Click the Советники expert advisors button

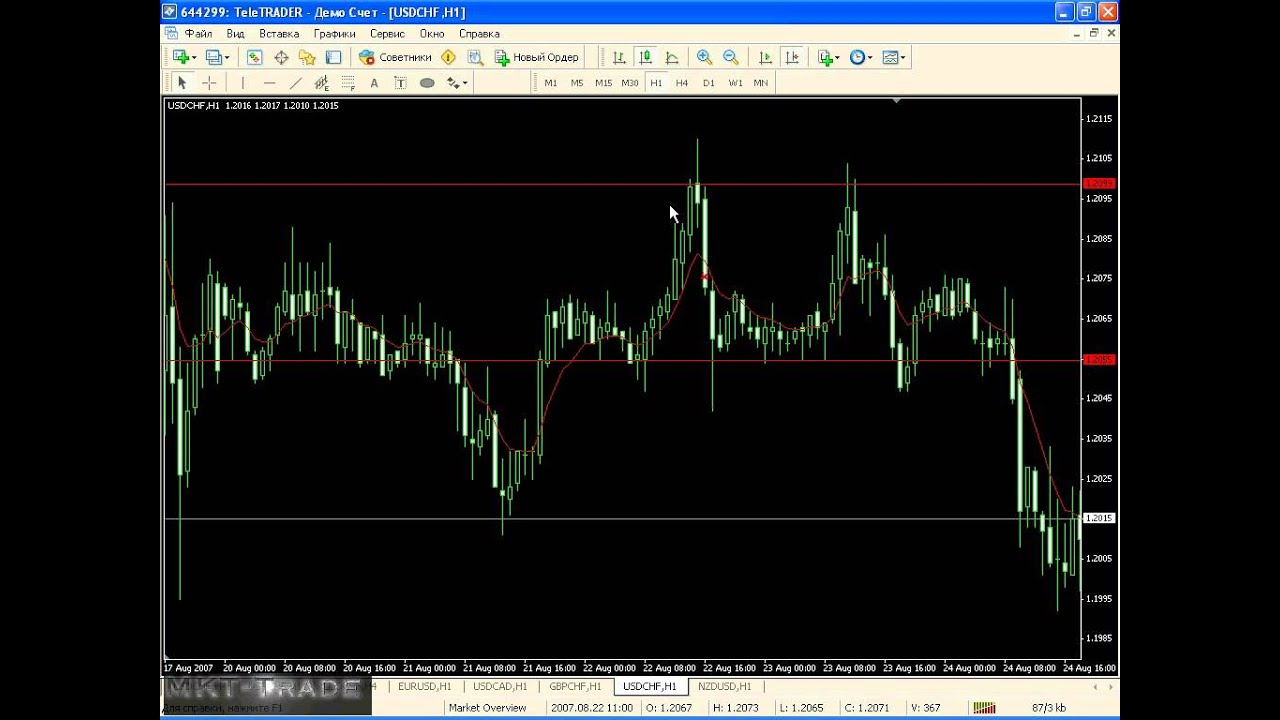tap(395, 57)
